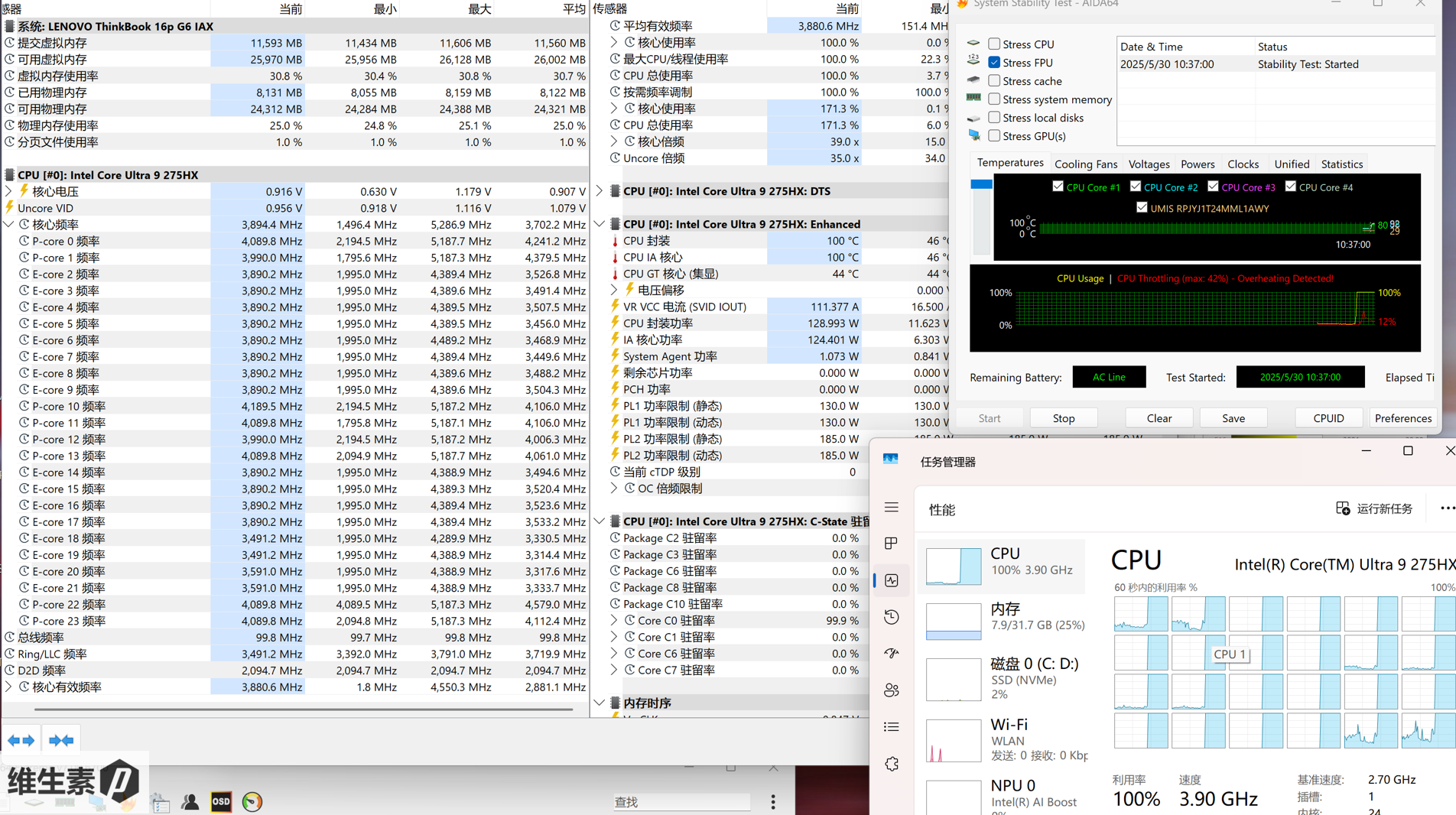Expand CPU [#0] DTS sensor group
This screenshot has height=815, width=1456.
pyautogui.click(x=600, y=191)
